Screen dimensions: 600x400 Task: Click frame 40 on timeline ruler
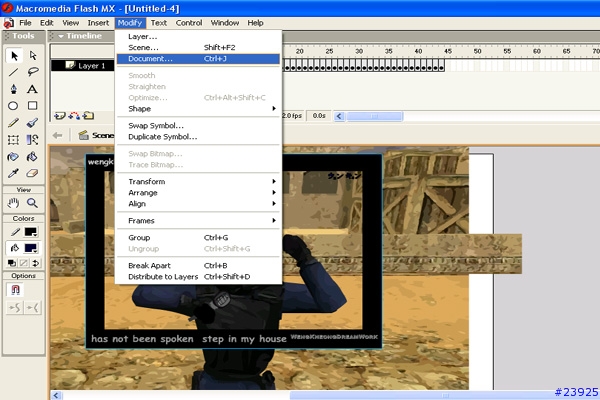point(418,51)
